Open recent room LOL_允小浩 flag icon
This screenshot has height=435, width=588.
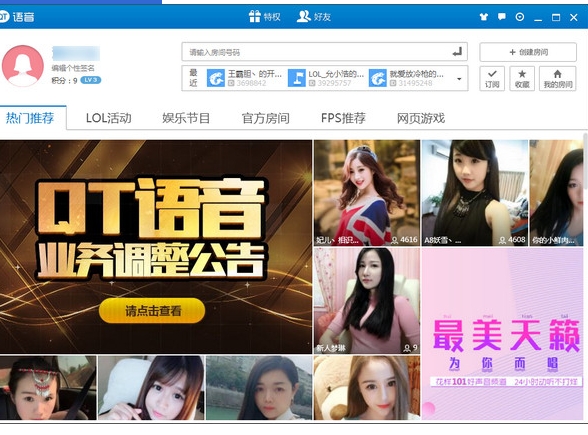point(297,78)
